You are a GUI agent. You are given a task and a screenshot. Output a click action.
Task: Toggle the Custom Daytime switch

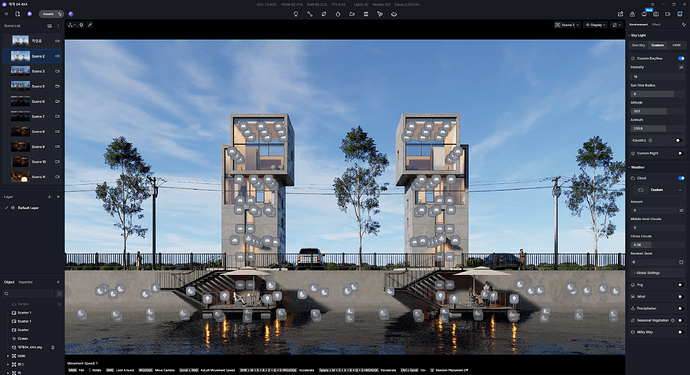[x=681, y=58]
